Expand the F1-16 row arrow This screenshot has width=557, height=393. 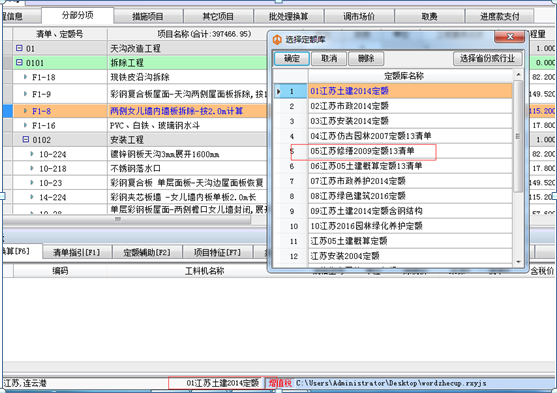click(x=25, y=125)
